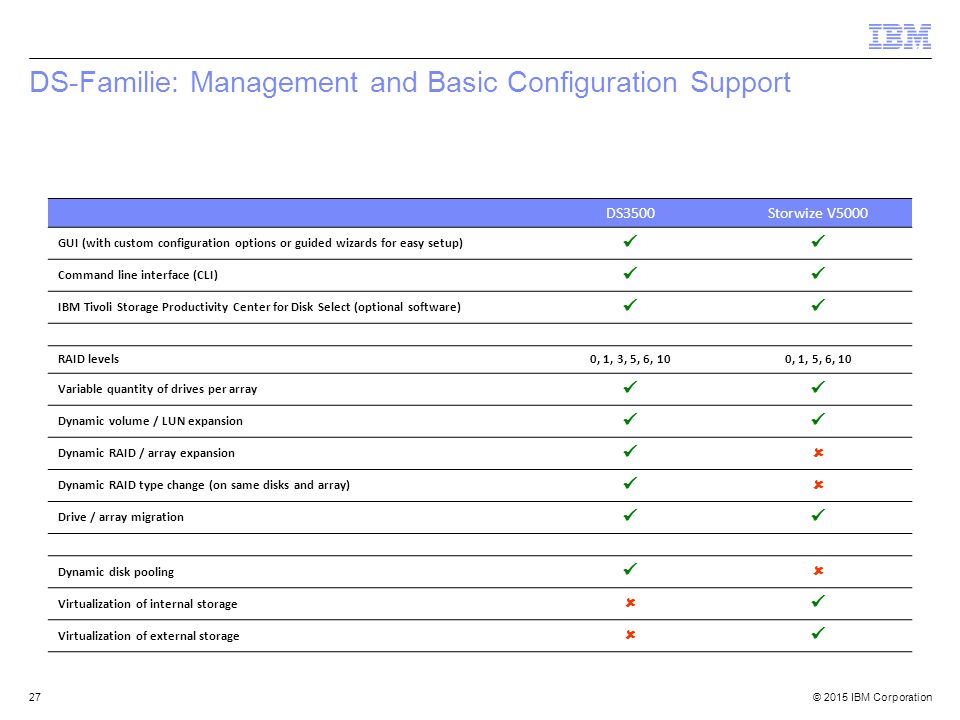Viewport: 960px width, 720px height.
Task: Click Storwize V5000 checkmark for Virtualization of external storage
Action: [x=818, y=632]
